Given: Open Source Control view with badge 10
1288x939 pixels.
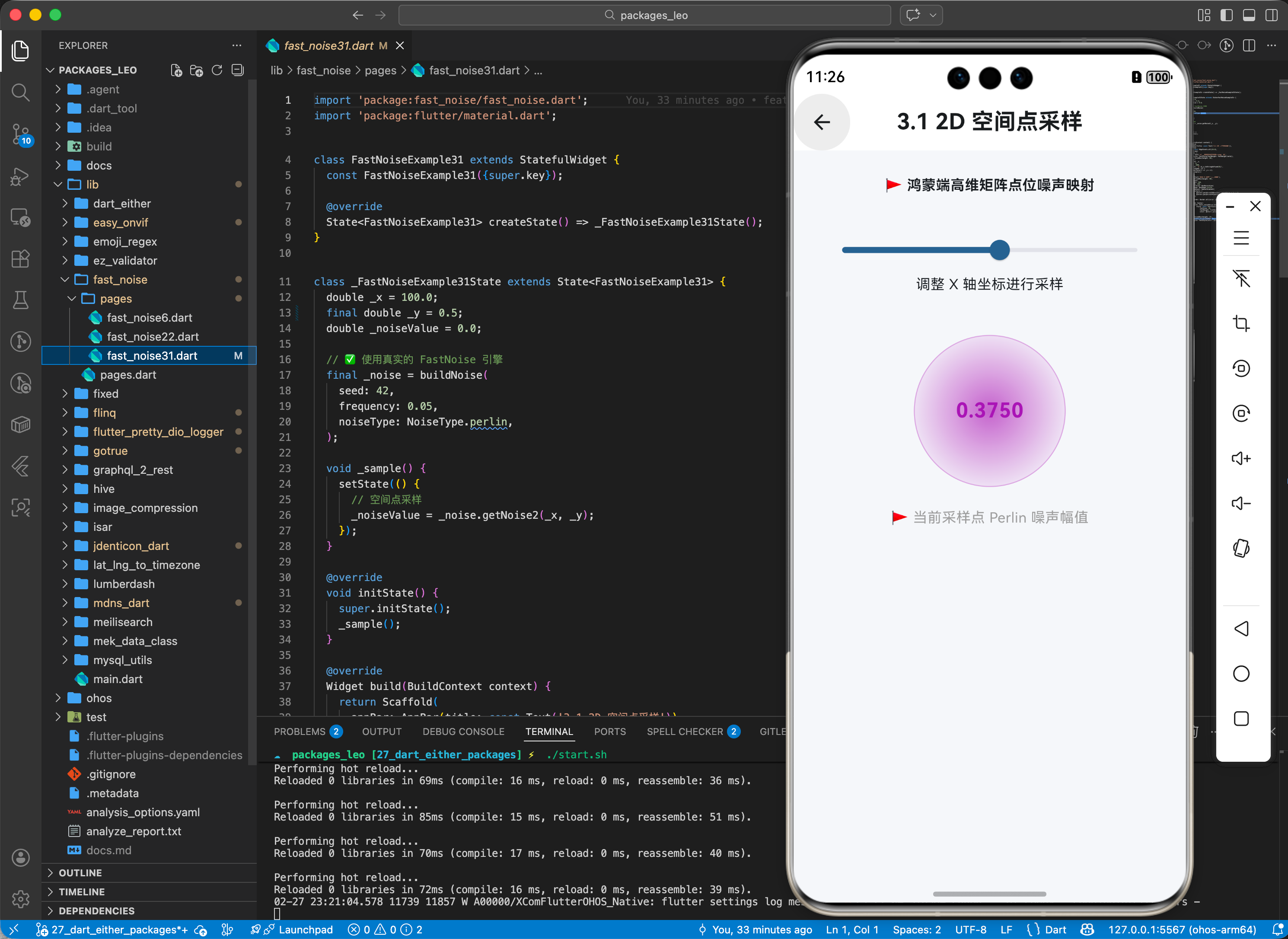Looking at the screenshot, I should click(20, 134).
